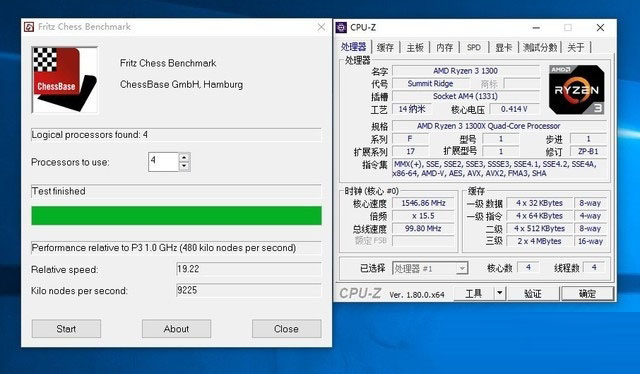The height and width of the screenshot is (374, 640).
Task: Click the 16-way associativity value
Action: 590,241
